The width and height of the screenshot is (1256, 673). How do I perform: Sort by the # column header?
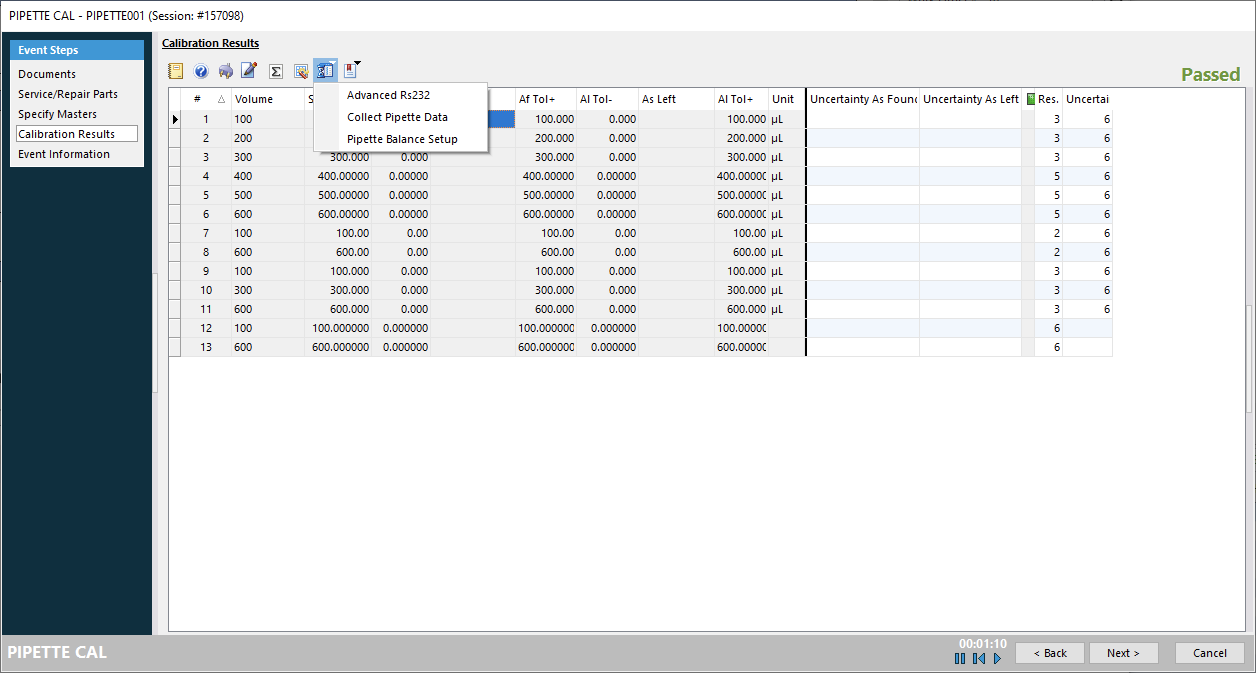pos(198,99)
